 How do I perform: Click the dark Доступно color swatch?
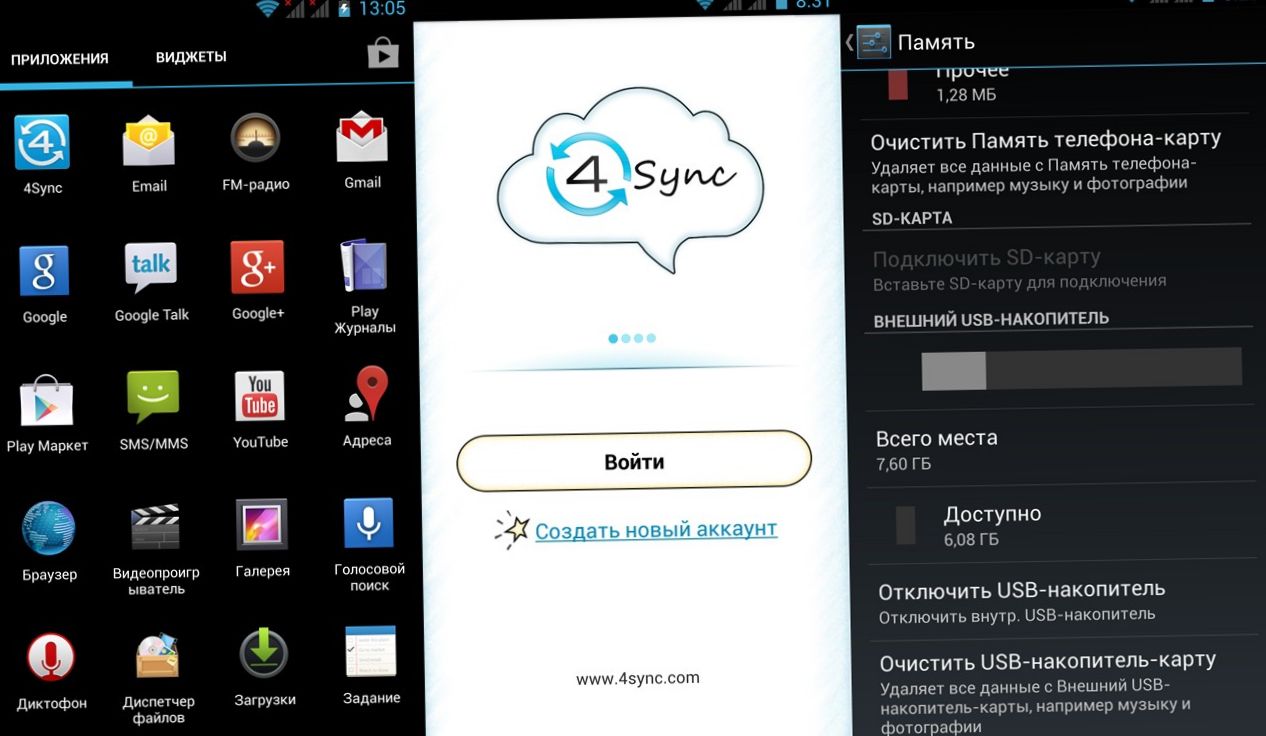point(905,525)
